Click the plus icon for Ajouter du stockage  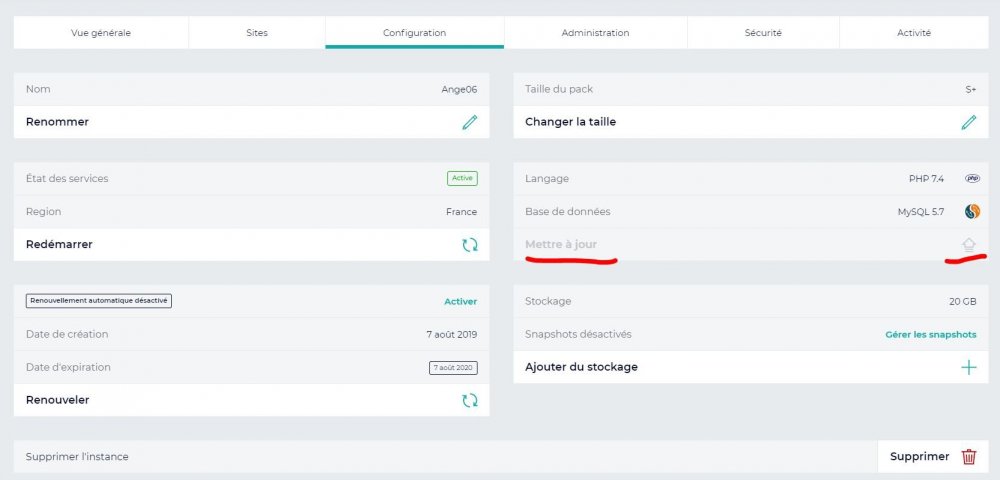point(969,367)
